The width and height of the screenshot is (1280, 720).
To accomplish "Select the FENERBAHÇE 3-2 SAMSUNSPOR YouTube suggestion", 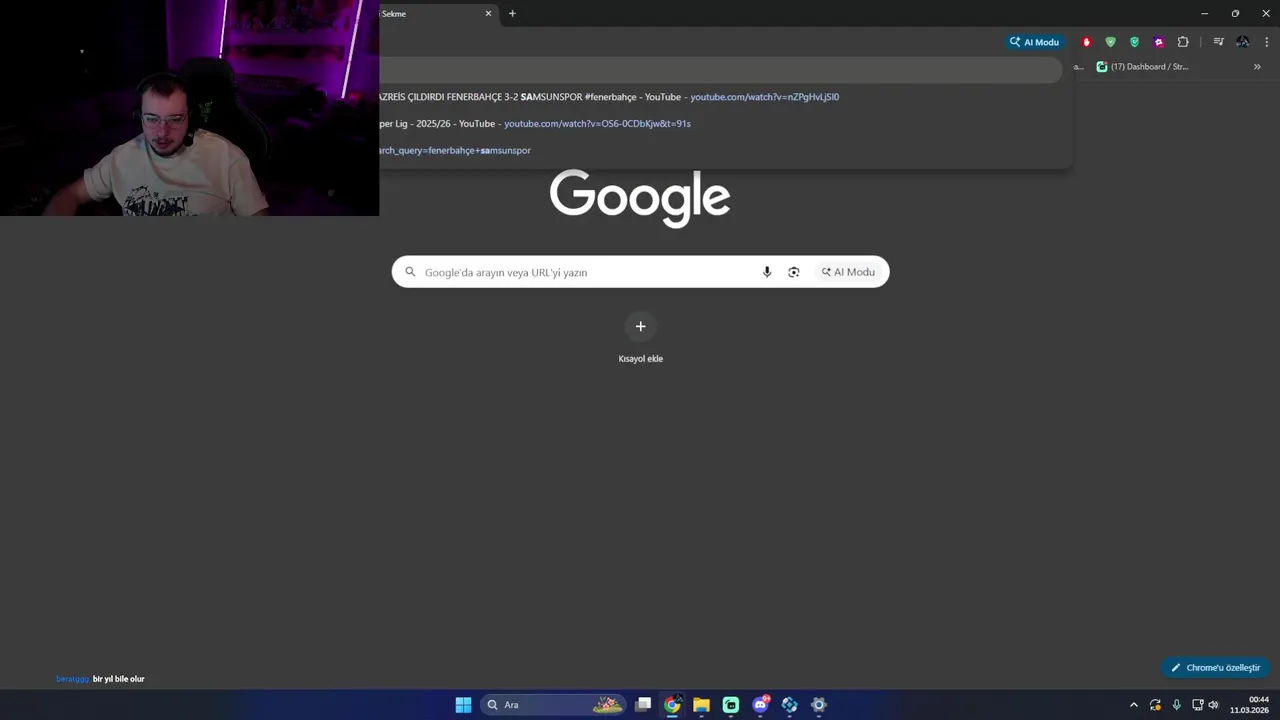I will pos(720,97).
